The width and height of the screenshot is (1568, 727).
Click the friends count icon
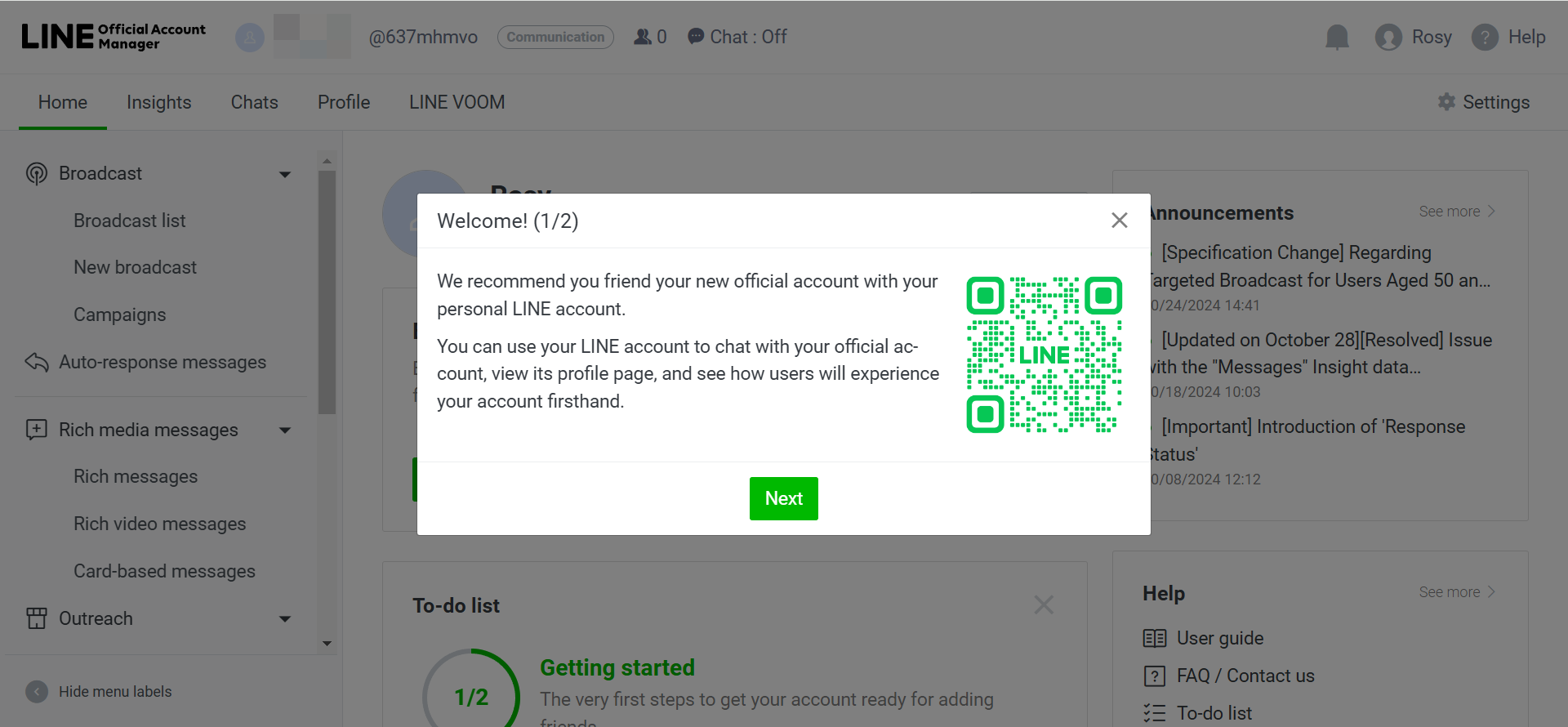point(643,37)
